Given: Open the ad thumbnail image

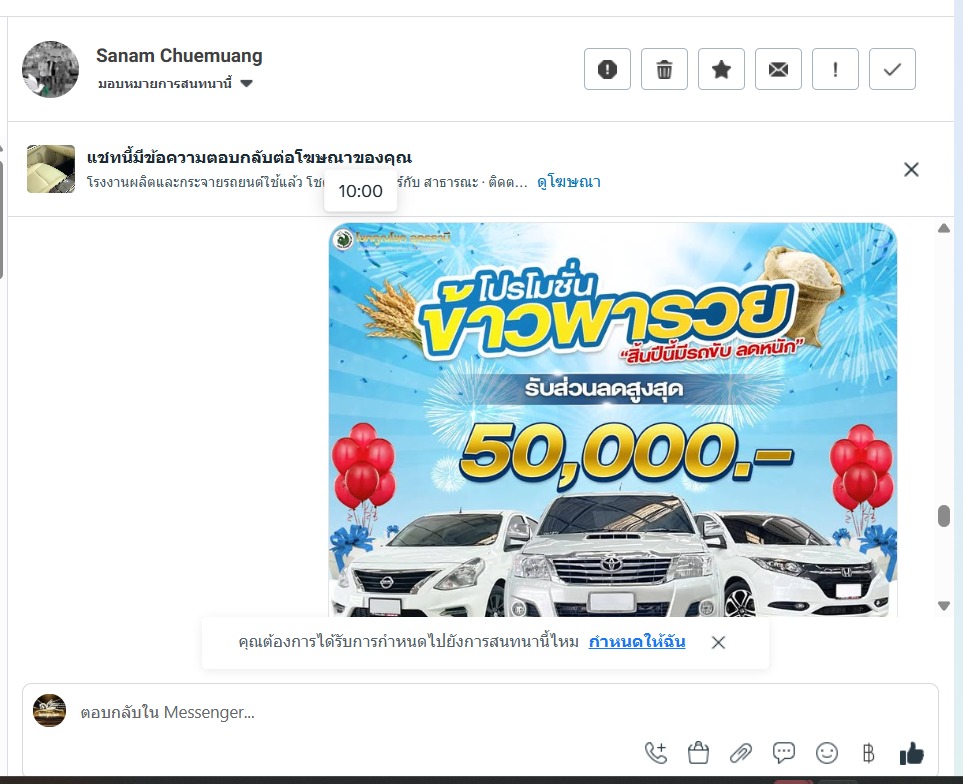Looking at the screenshot, I should coord(51,169).
